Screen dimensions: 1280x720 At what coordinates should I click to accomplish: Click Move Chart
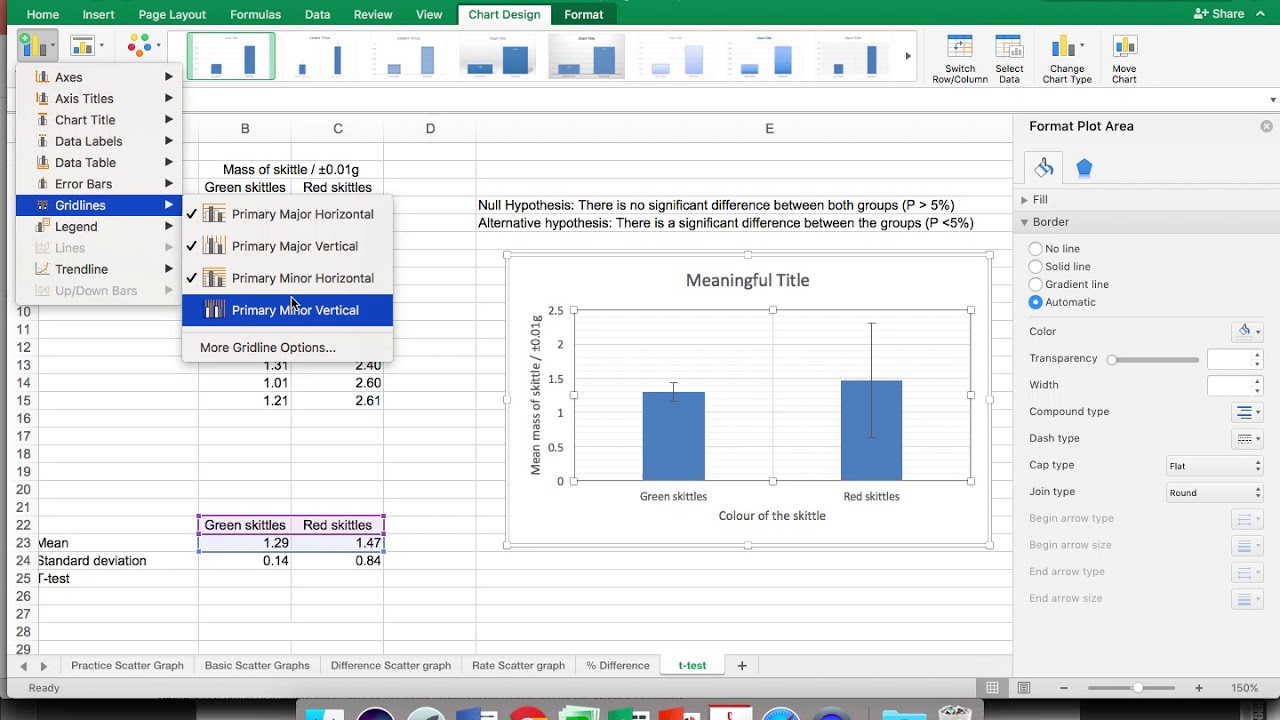click(1124, 59)
